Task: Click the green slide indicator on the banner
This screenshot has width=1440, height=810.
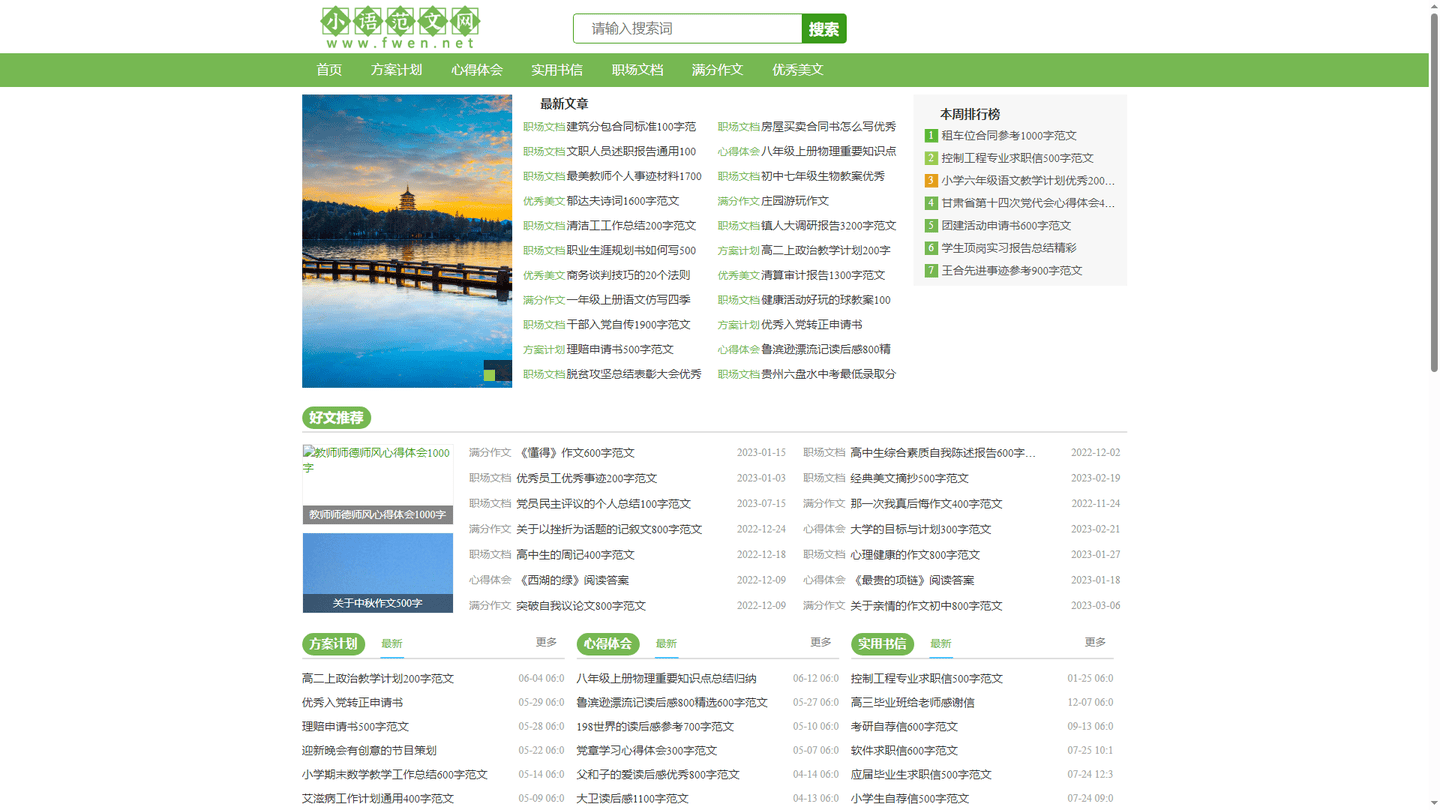Action: pos(490,375)
